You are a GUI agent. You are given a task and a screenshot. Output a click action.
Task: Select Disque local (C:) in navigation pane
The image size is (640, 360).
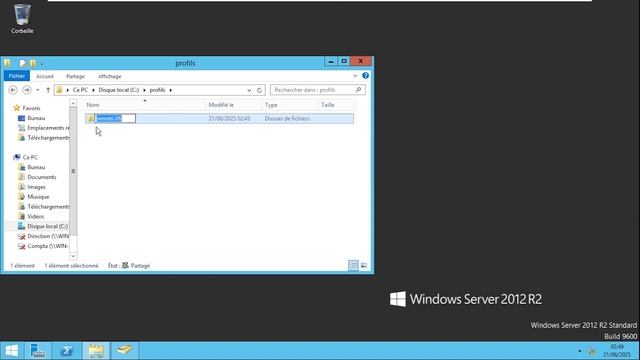(x=47, y=226)
